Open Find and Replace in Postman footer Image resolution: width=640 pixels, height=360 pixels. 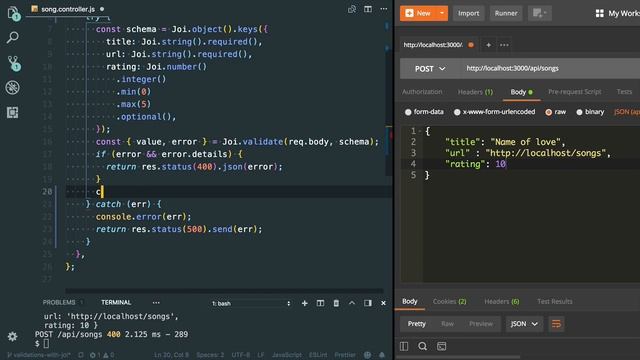pyautogui.click(x=422, y=347)
